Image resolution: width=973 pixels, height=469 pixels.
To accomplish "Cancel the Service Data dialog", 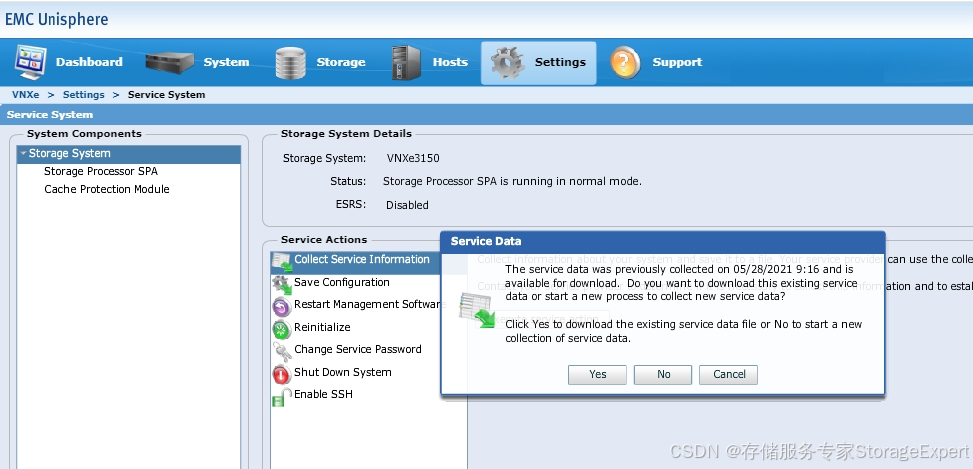I will [x=729, y=375].
